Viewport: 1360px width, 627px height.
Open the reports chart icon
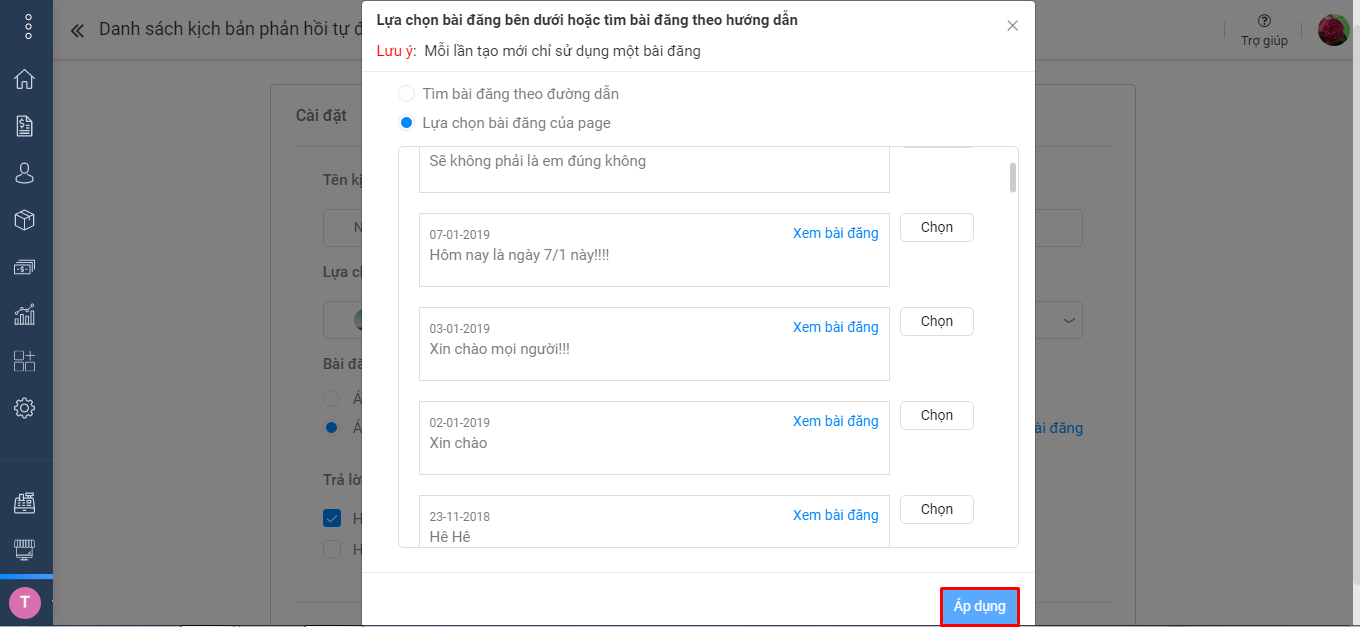pos(25,314)
